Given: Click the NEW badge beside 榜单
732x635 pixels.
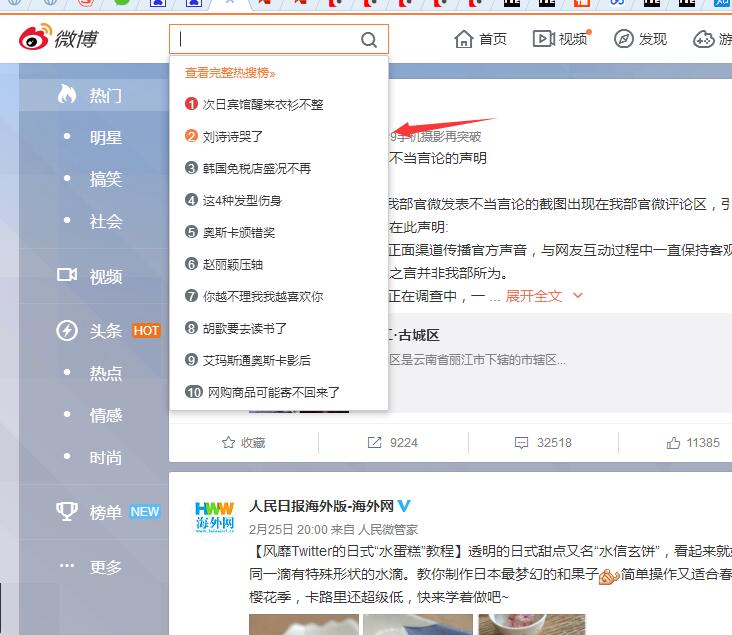Looking at the screenshot, I should click(x=145, y=512).
